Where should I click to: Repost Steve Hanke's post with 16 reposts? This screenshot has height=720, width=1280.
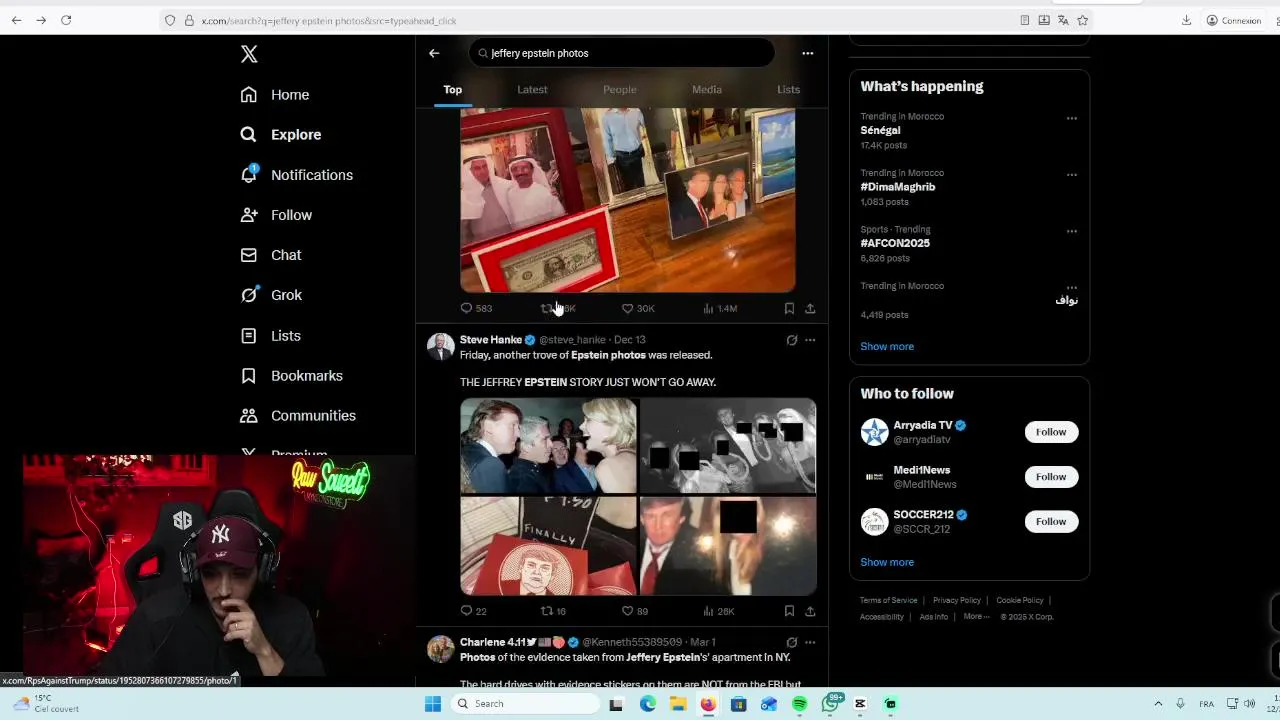coord(554,611)
